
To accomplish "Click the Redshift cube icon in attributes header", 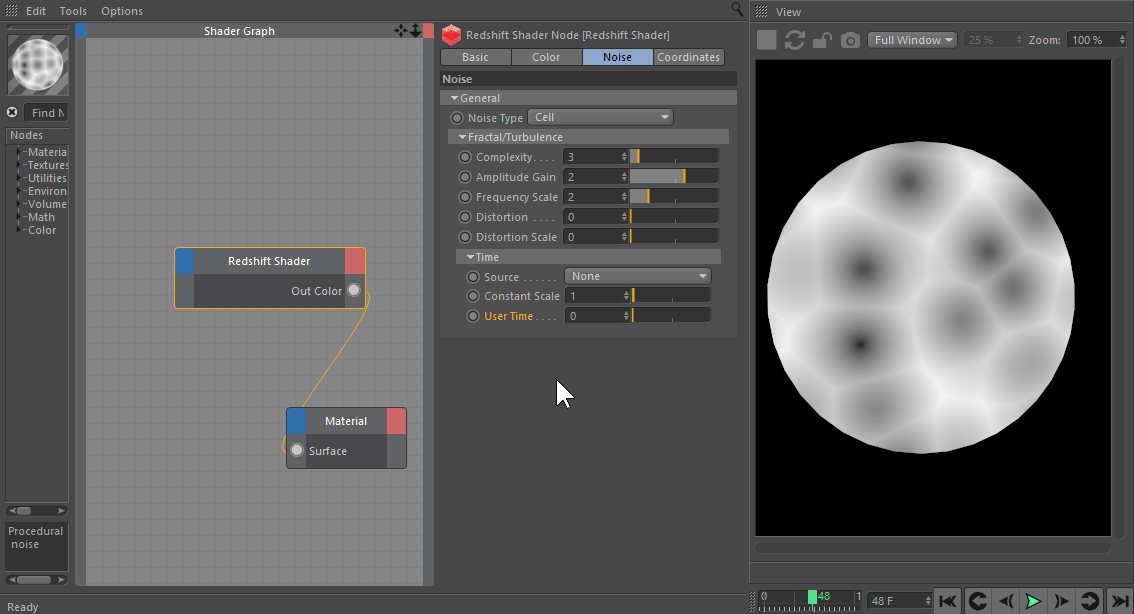I will click(x=451, y=35).
